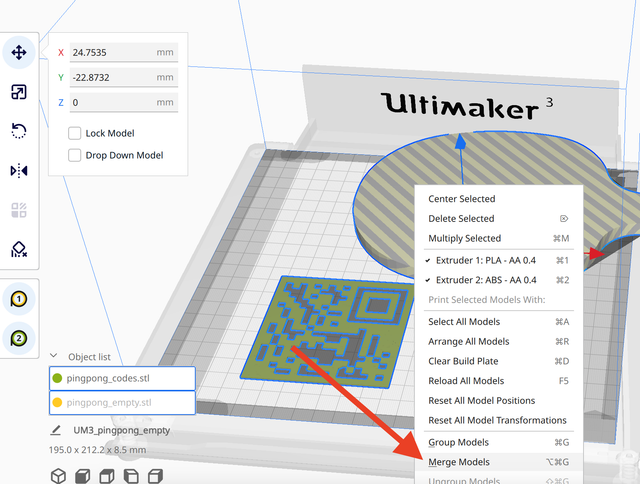Click the blue Z-axis move arrow
The width and height of the screenshot is (640, 484).
tap(460, 142)
